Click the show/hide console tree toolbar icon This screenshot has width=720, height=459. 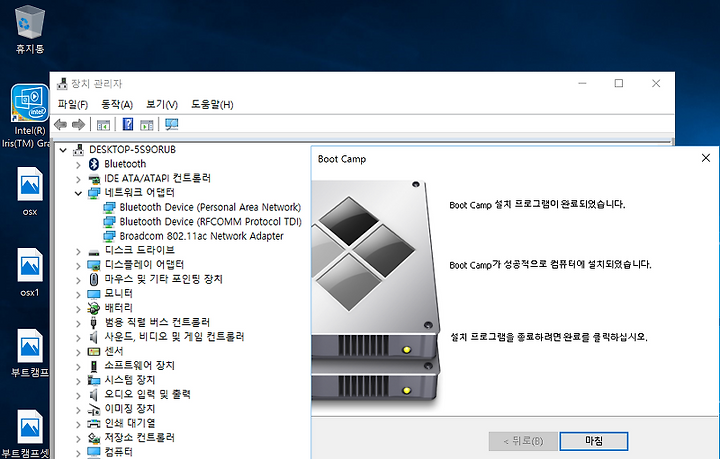coord(103,124)
